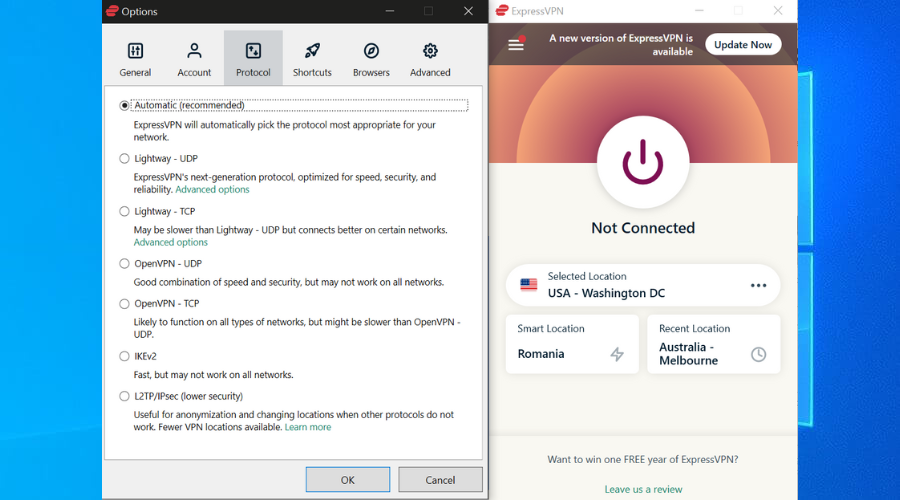Open the ExpressVPN hamburger menu
This screenshot has width=900, height=500.
coord(516,44)
